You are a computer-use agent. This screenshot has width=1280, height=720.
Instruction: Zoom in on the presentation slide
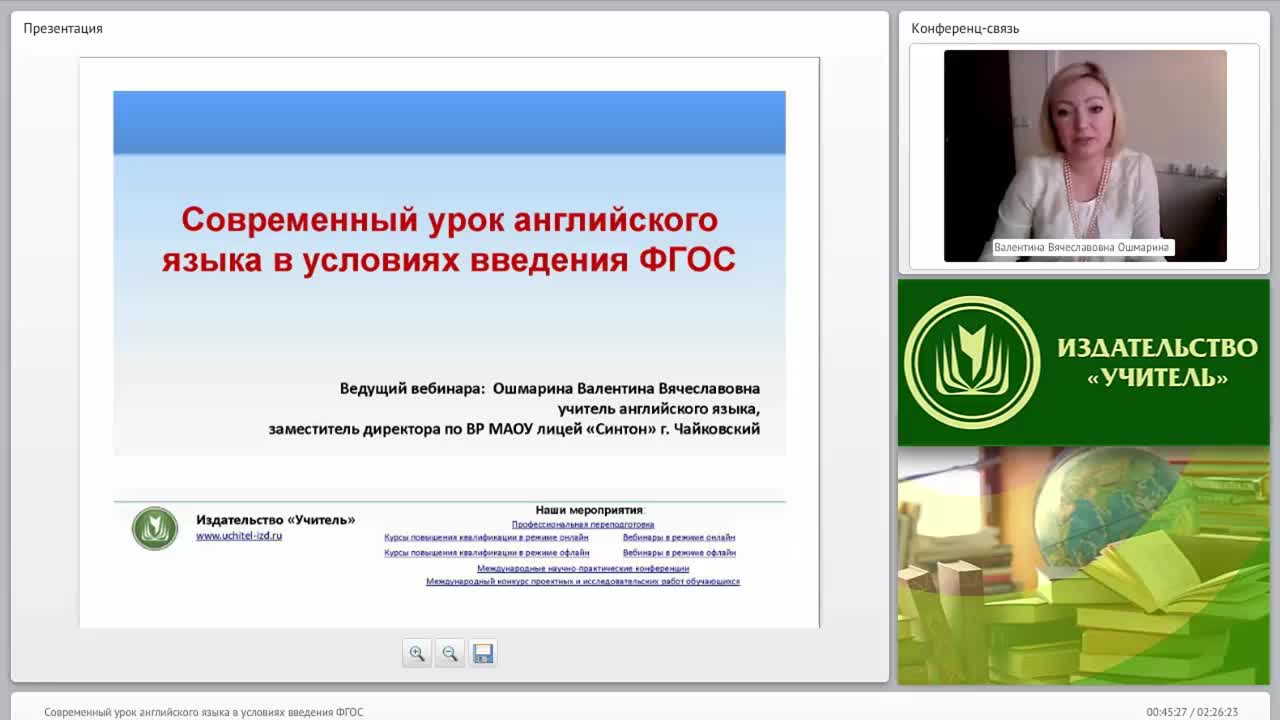(416, 653)
